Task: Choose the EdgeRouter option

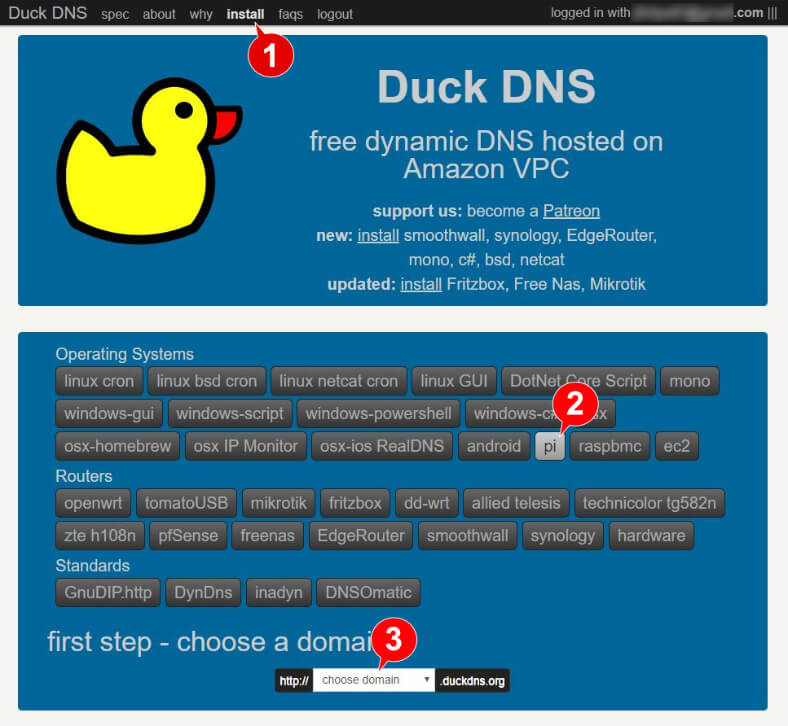Action: [x=361, y=536]
